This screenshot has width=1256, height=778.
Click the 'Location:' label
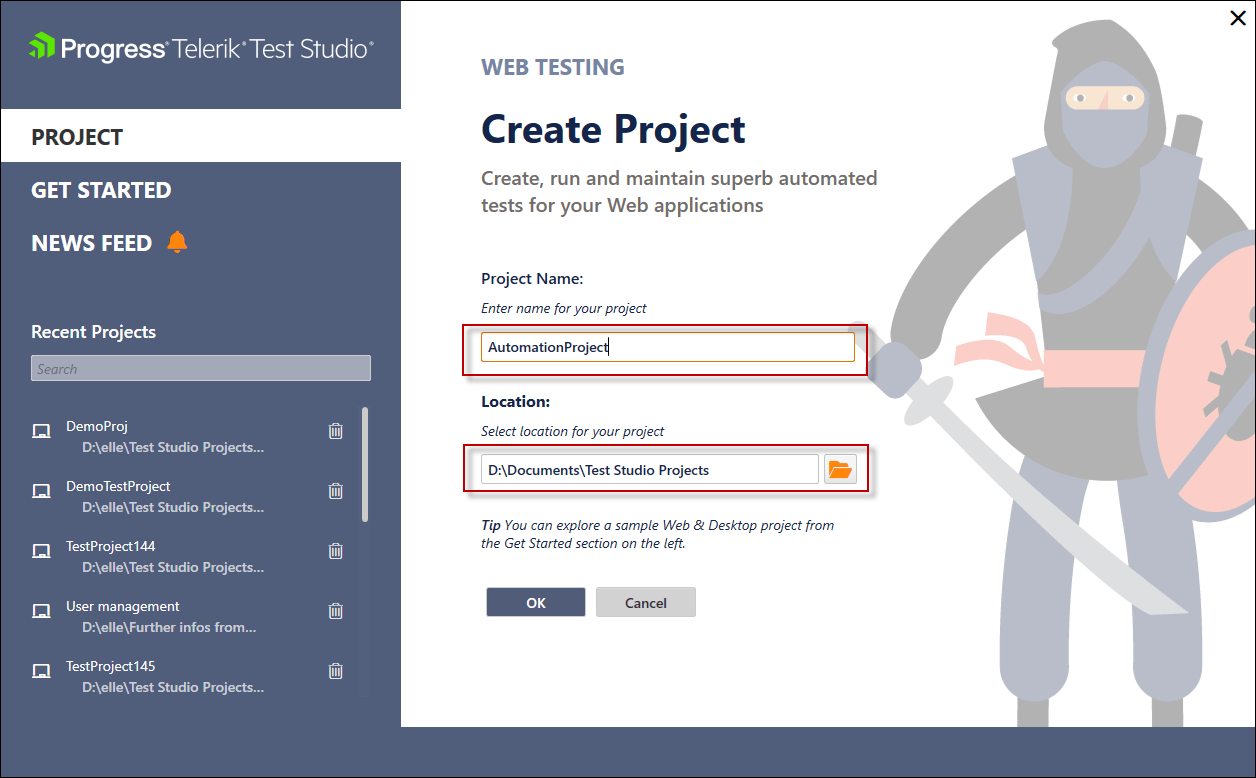[x=516, y=402]
